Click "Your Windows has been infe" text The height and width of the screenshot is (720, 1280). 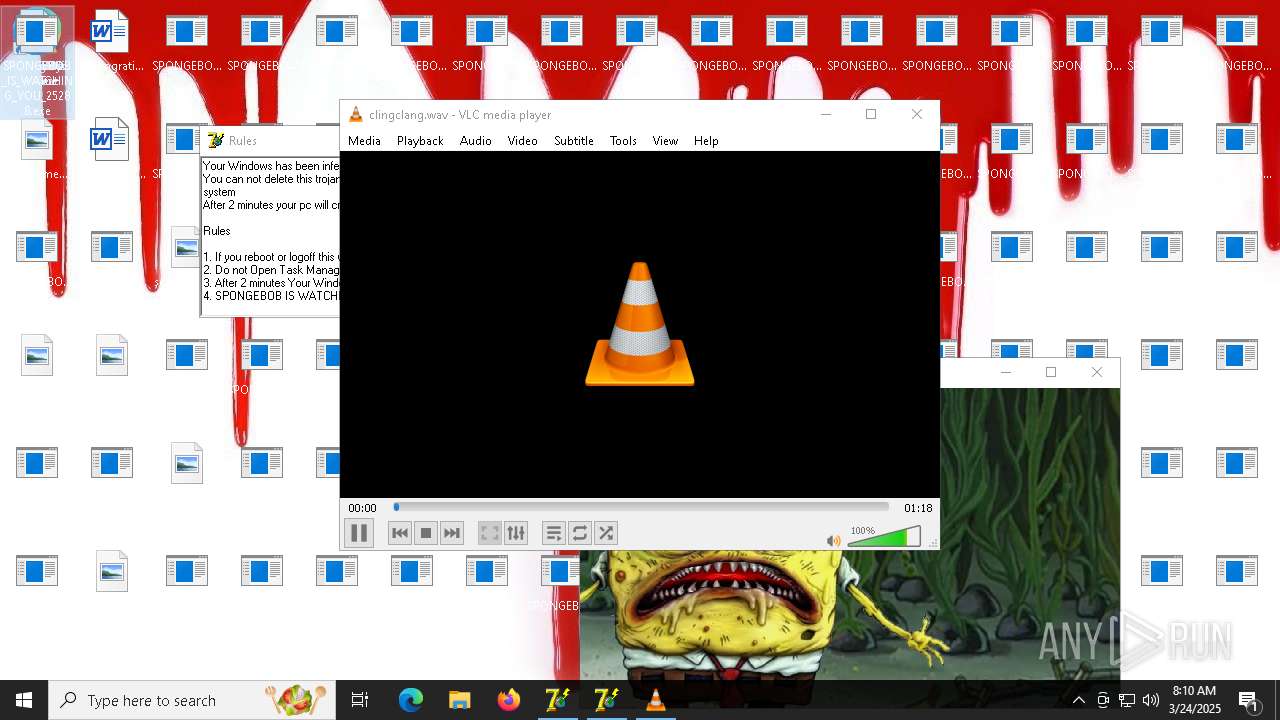click(271, 166)
